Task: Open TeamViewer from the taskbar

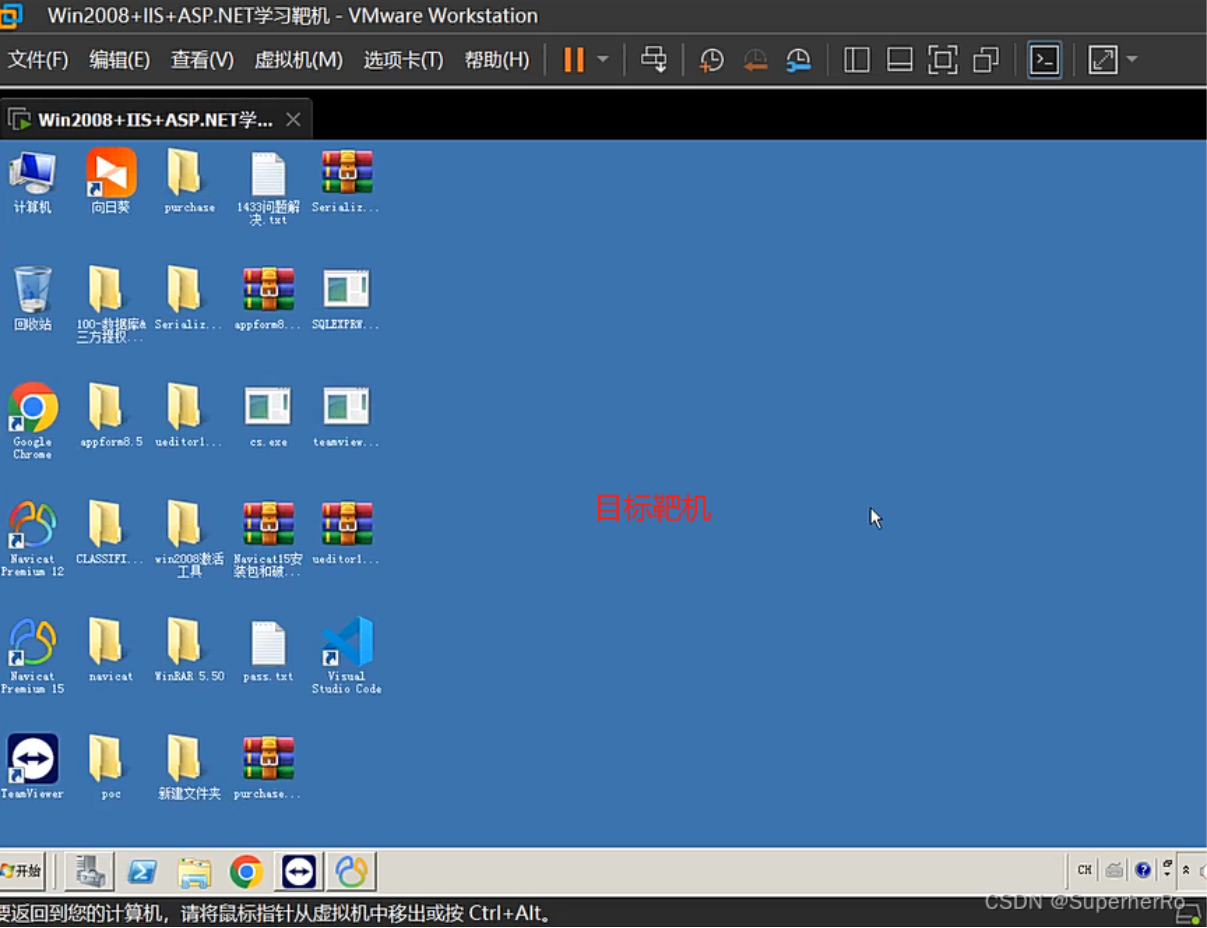Action: coord(299,871)
